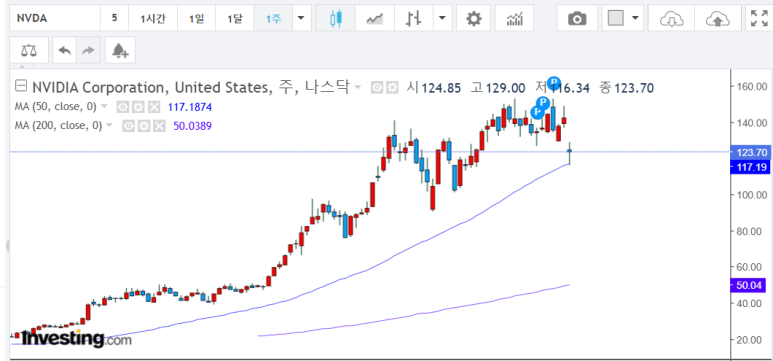
Task: Undo the last chart action
Action: point(65,50)
